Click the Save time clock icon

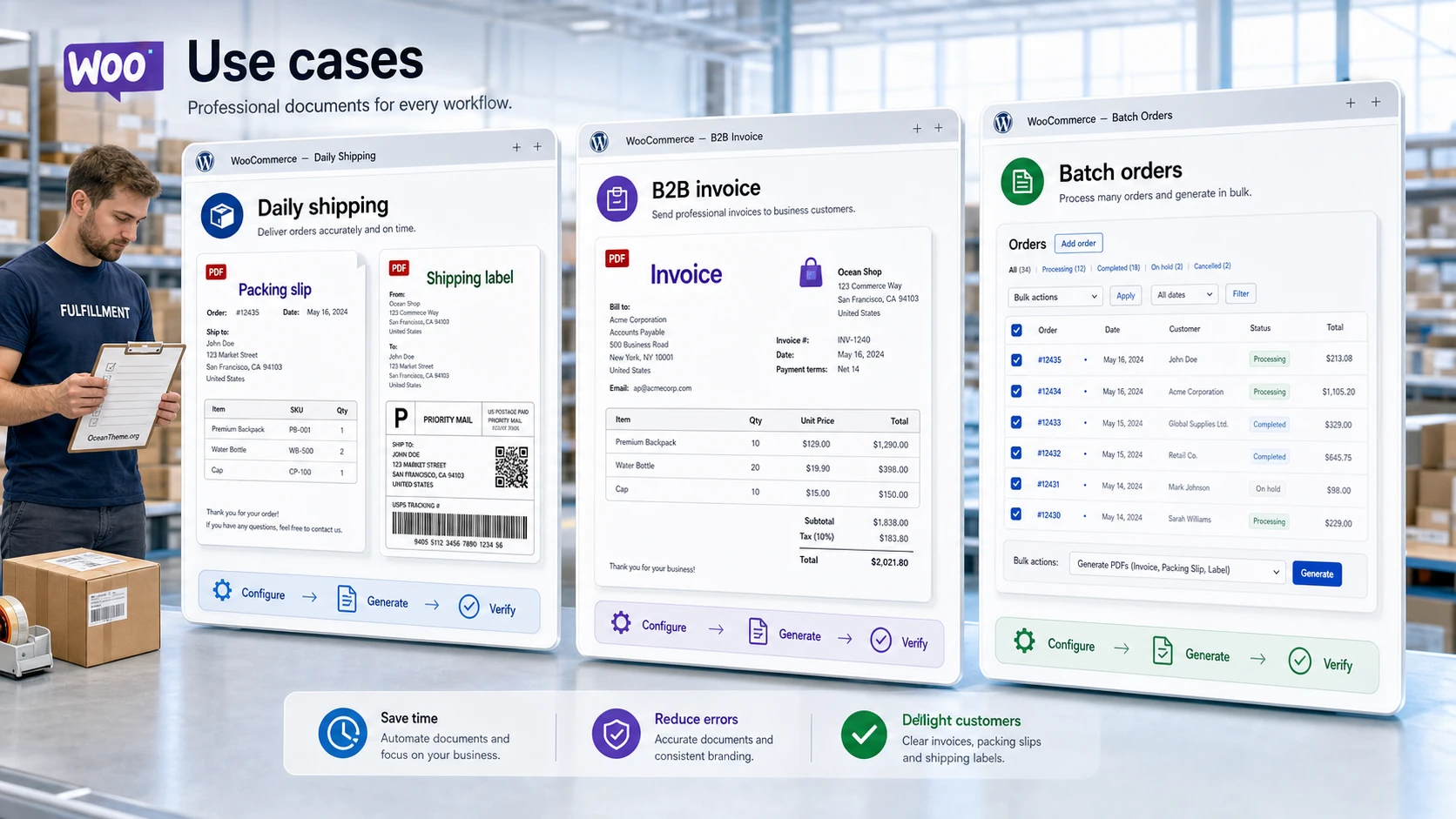click(x=342, y=733)
